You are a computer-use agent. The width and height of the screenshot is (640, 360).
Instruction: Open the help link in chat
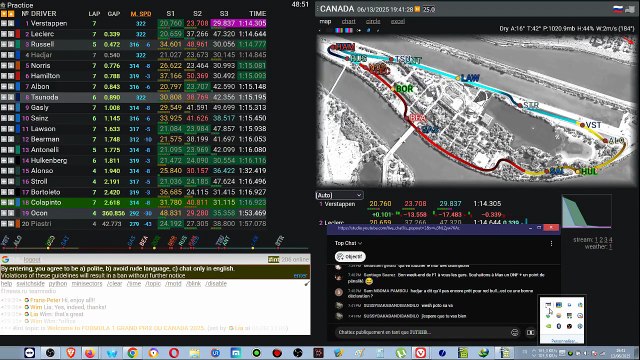6,284
